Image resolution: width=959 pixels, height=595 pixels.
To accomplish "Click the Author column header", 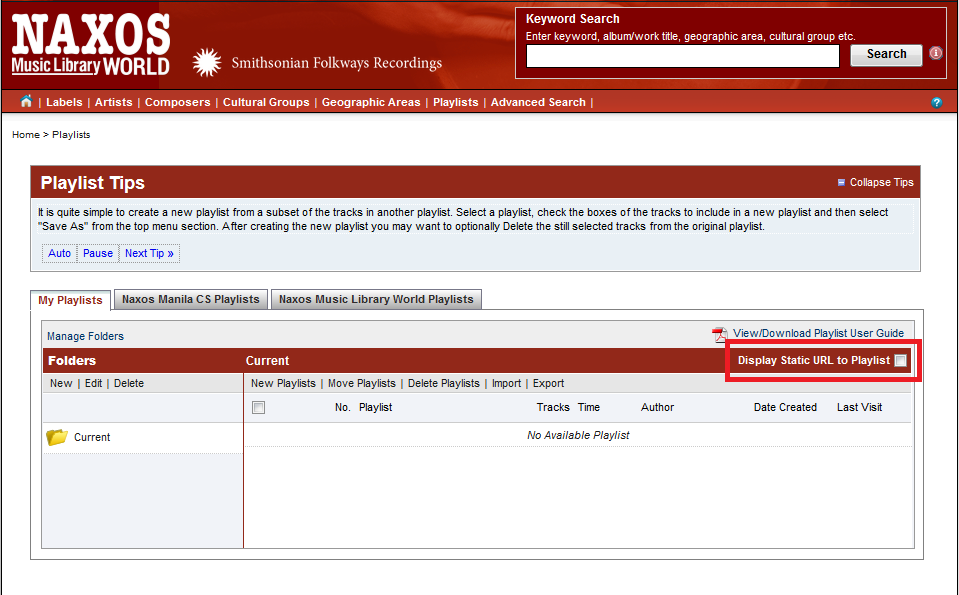I will pyautogui.click(x=657, y=407).
